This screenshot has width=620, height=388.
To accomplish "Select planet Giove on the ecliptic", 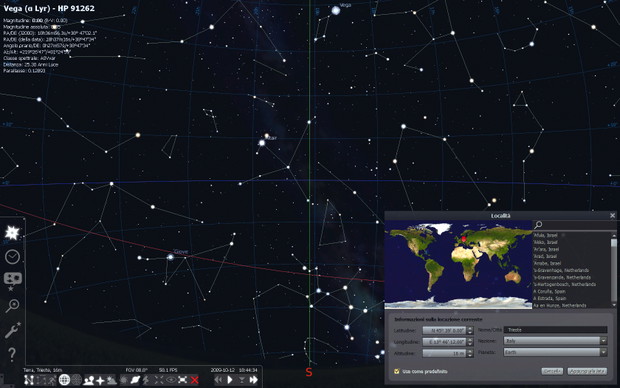I will (x=170, y=257).
